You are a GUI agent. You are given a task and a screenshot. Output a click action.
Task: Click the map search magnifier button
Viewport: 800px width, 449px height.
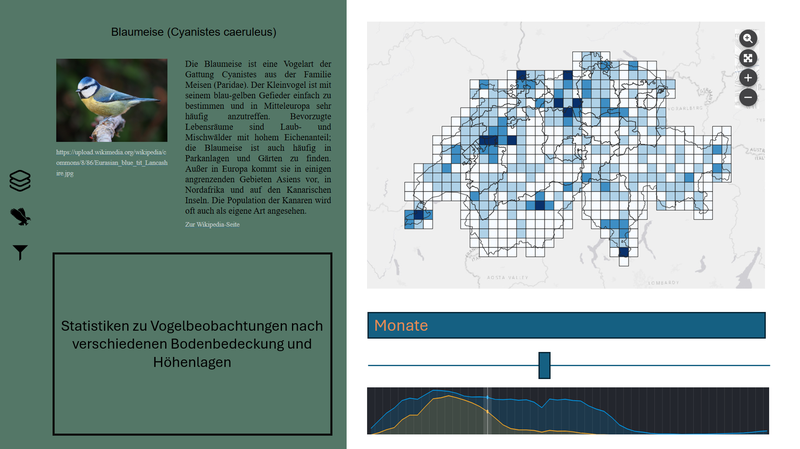click(748, 38)
